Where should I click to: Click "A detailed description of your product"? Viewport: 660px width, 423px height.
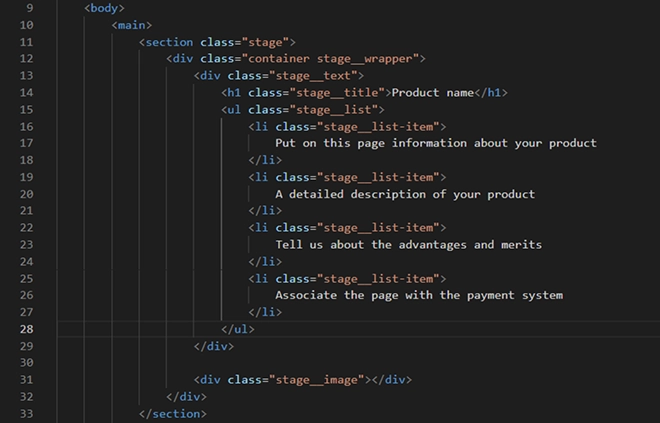point(405,194)
